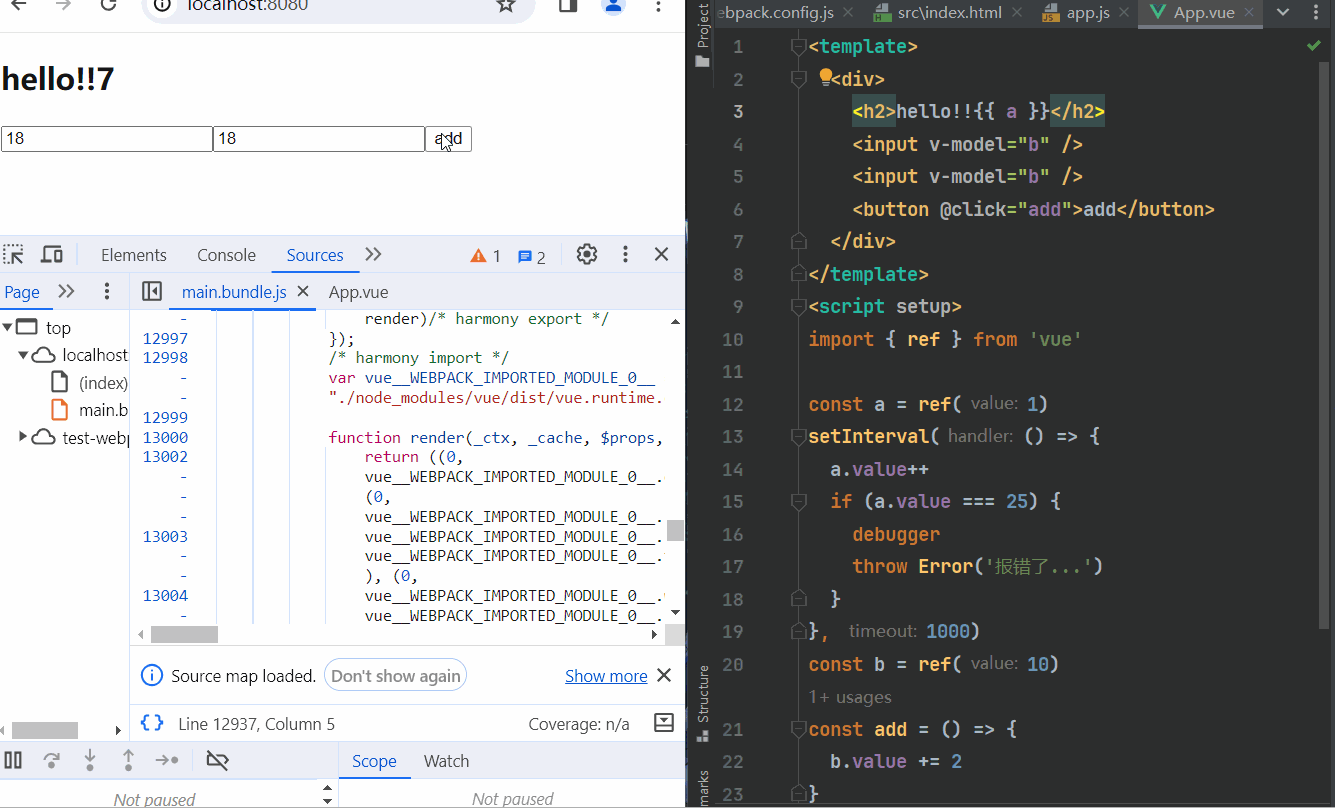Select the main.b file in the tree
1335x808 pixels.
90,410
